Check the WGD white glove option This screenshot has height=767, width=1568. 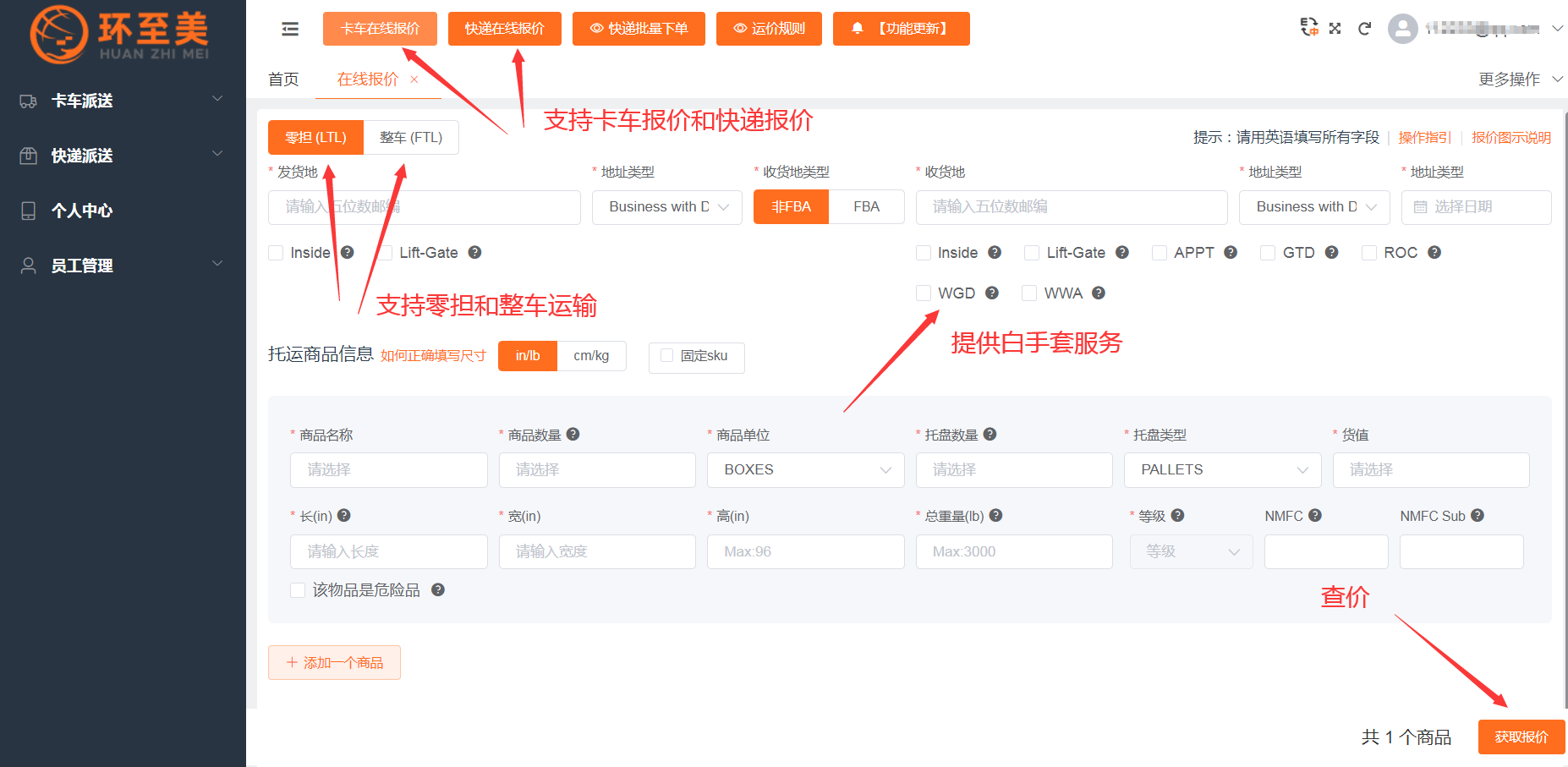(x=923, y=293)
